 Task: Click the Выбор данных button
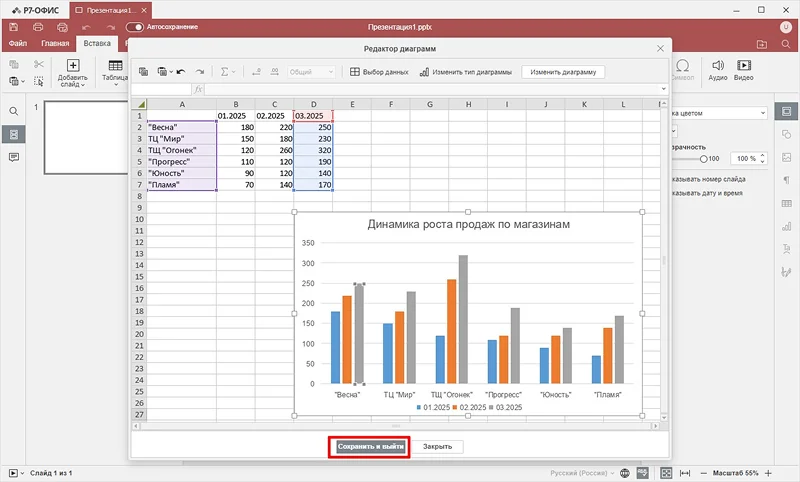(379, 72)
